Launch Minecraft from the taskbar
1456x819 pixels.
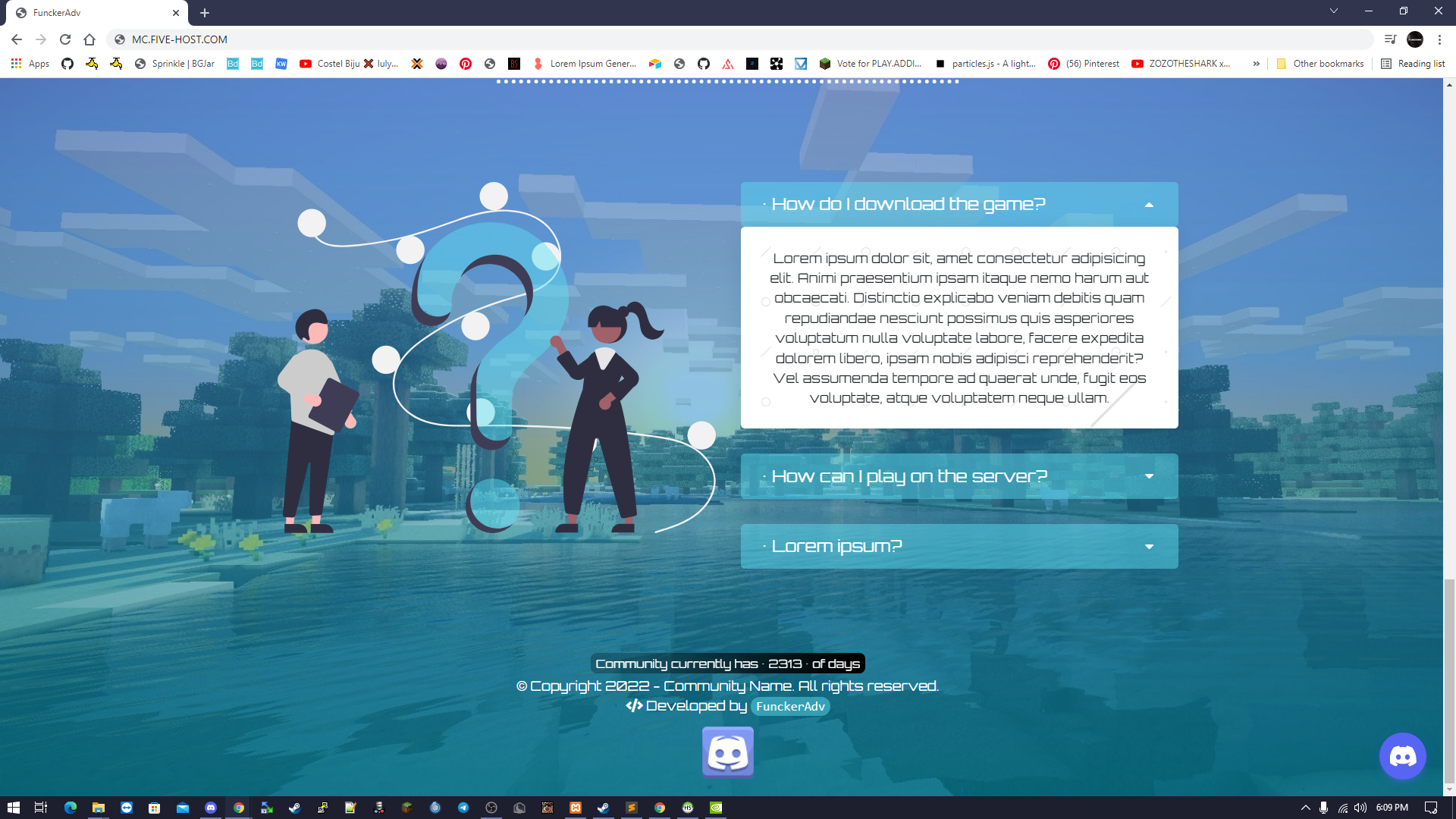(x=407, y=808)
